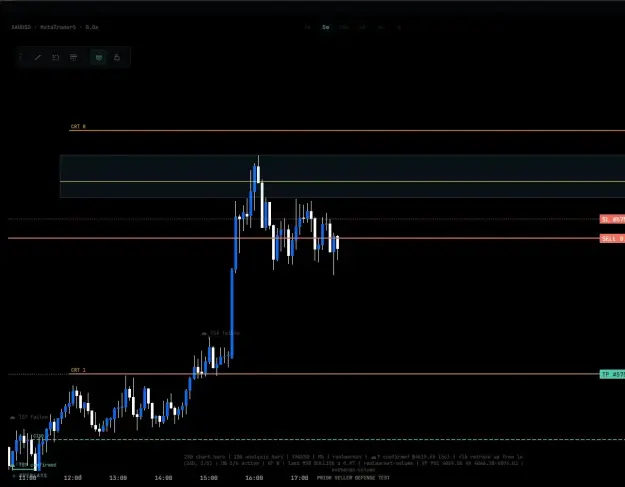Click the PRIOR SELLER DEFENSE TEST label
This screenshot has width=625, height=487.
click(353, 477)
